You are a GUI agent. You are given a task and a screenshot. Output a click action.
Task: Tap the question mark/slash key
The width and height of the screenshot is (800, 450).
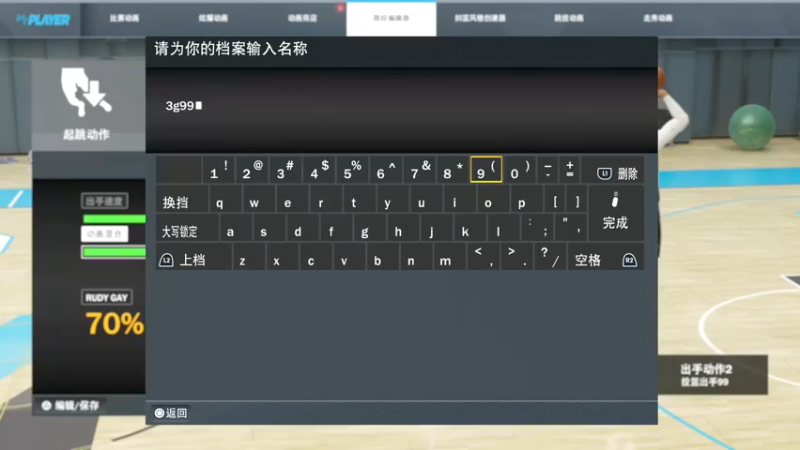(x=549, y=257)
